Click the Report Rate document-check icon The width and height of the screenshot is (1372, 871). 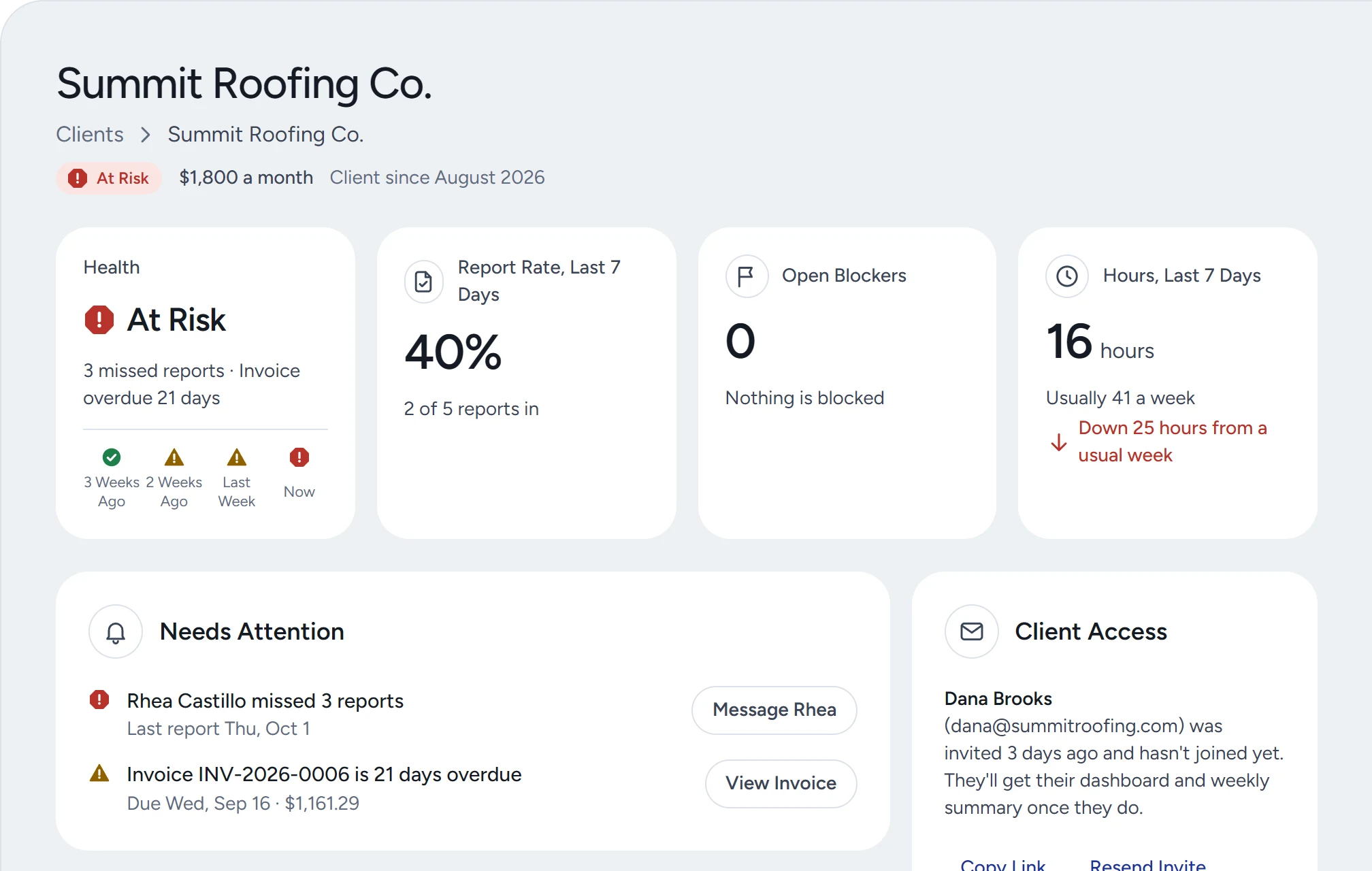click(423, 281)
